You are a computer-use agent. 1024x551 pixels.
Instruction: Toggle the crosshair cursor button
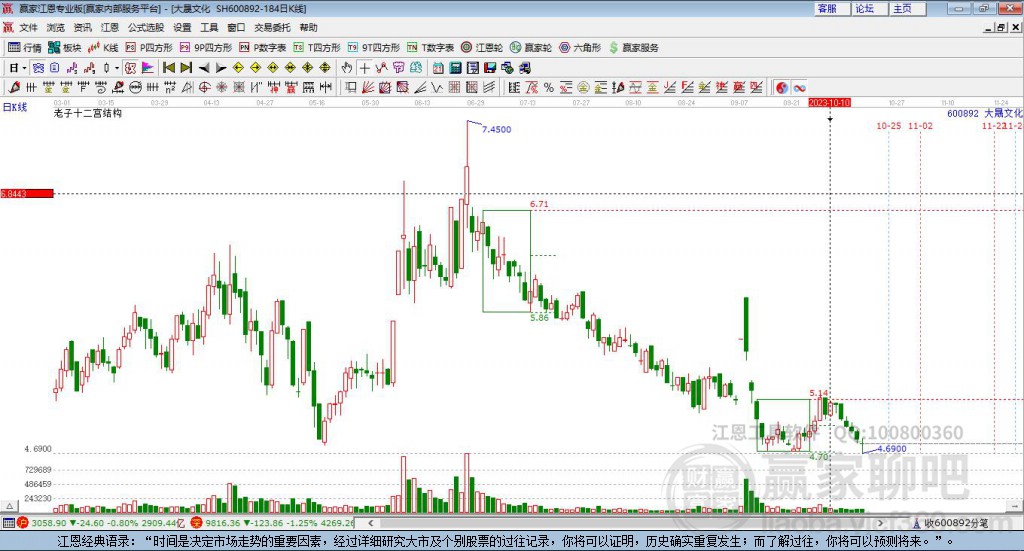pyautogui.click(x=364, y=68)
